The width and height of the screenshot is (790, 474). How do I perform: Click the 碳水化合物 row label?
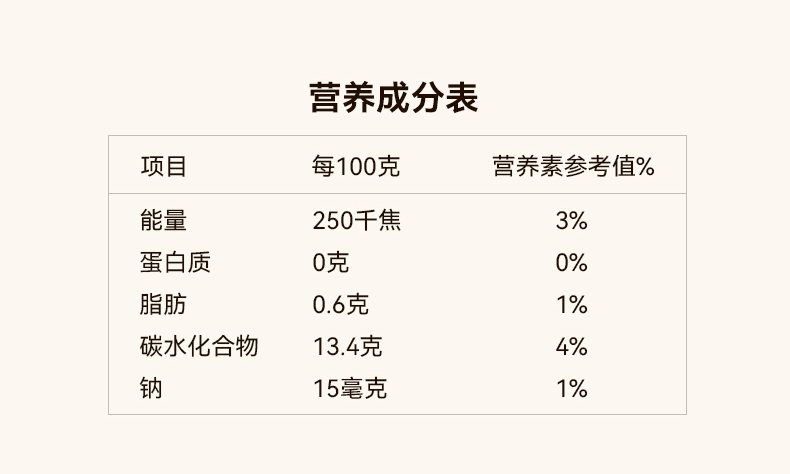tap(200, 347)
